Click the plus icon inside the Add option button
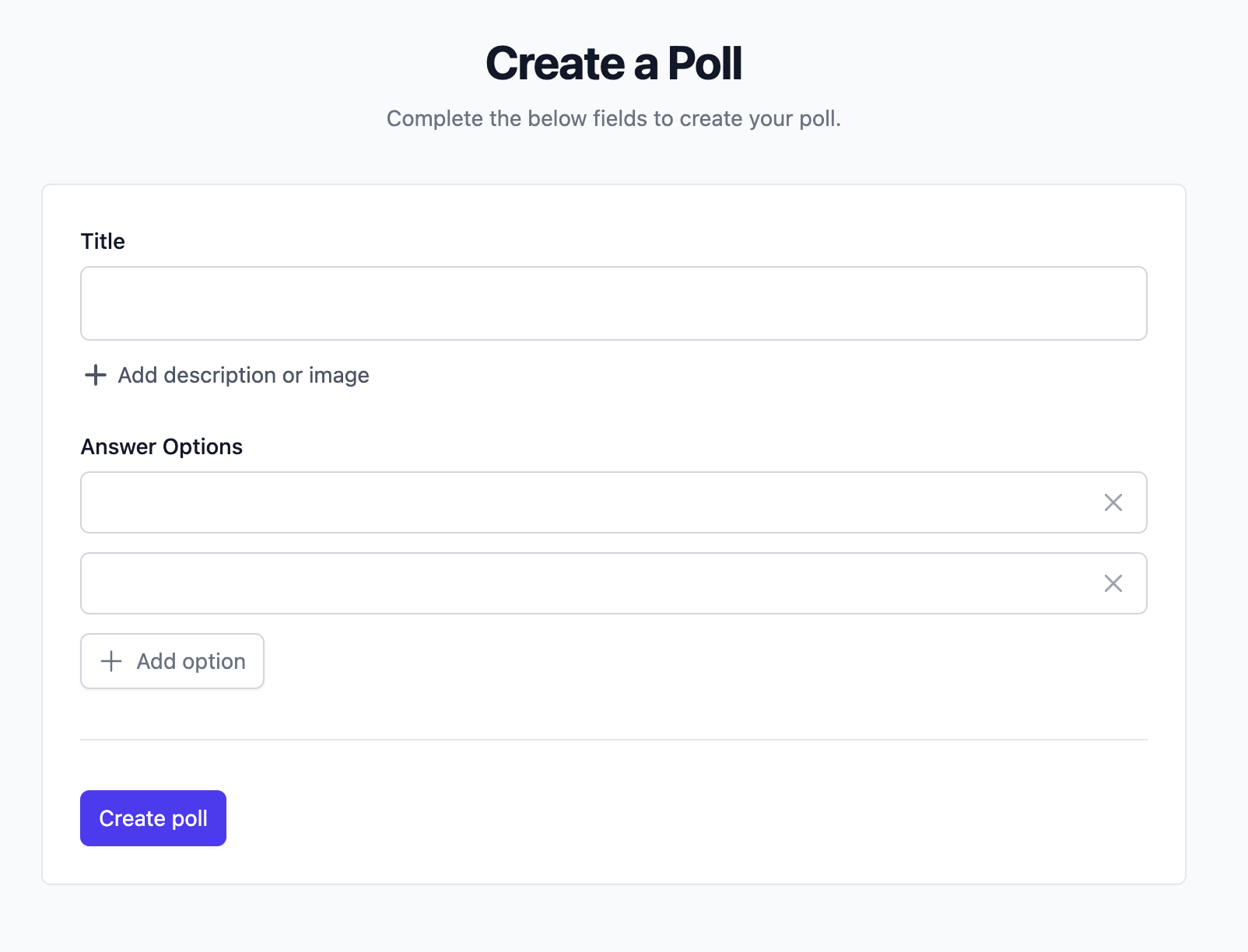The height and width of the screenshot is (952, 1248). coord(111,661)
